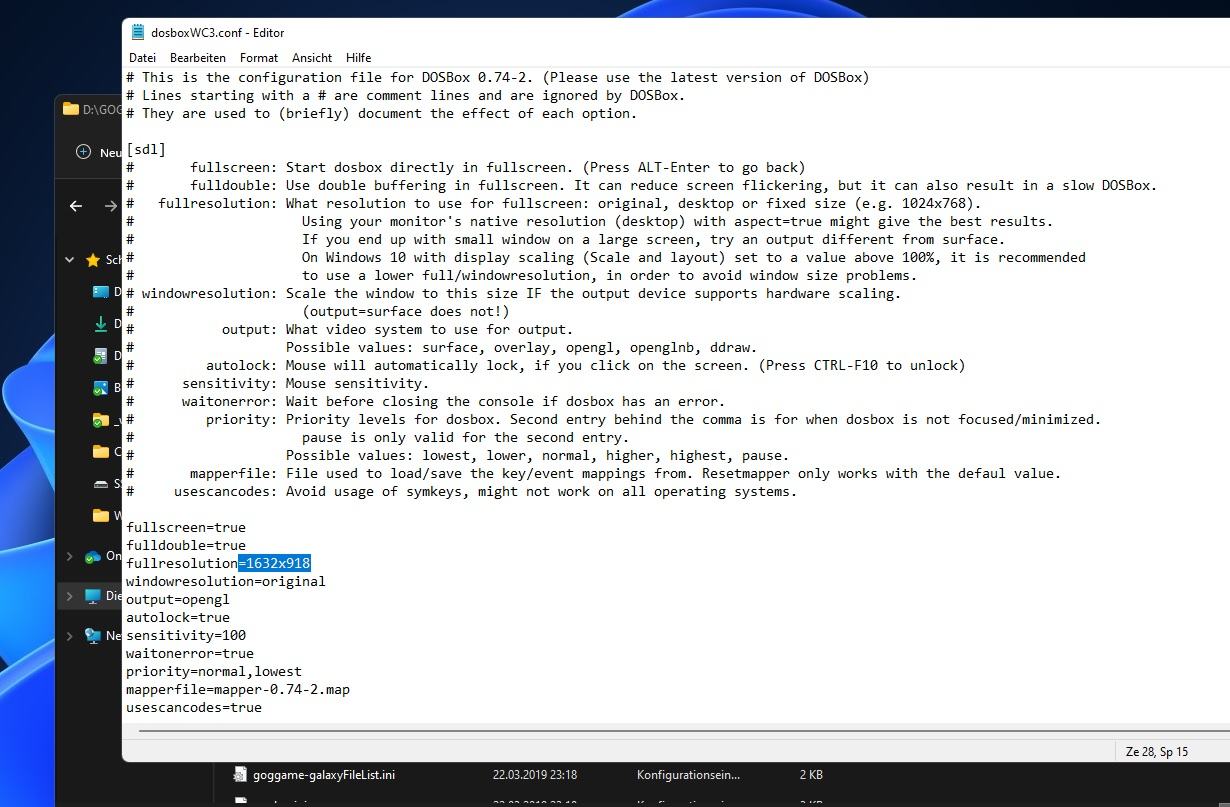Click the Dieser PC monitor icon in sidebar
The width and height of the screenshot is (1230, 807).
coord(93,596)
